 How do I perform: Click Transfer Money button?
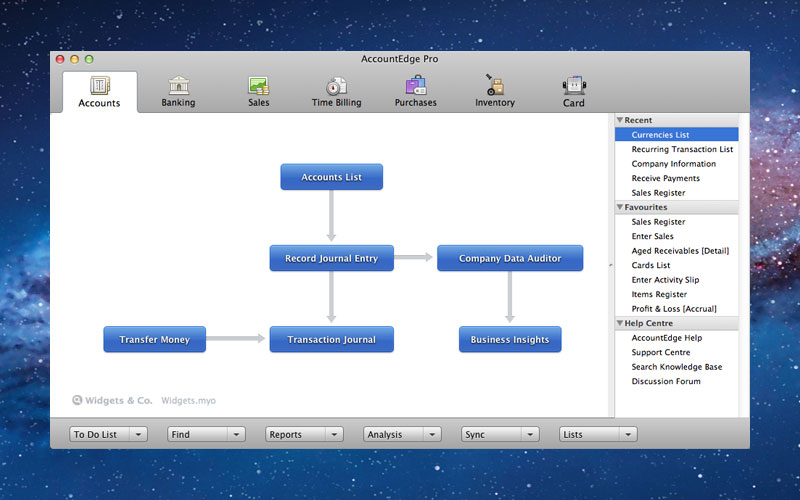(155, 339)
